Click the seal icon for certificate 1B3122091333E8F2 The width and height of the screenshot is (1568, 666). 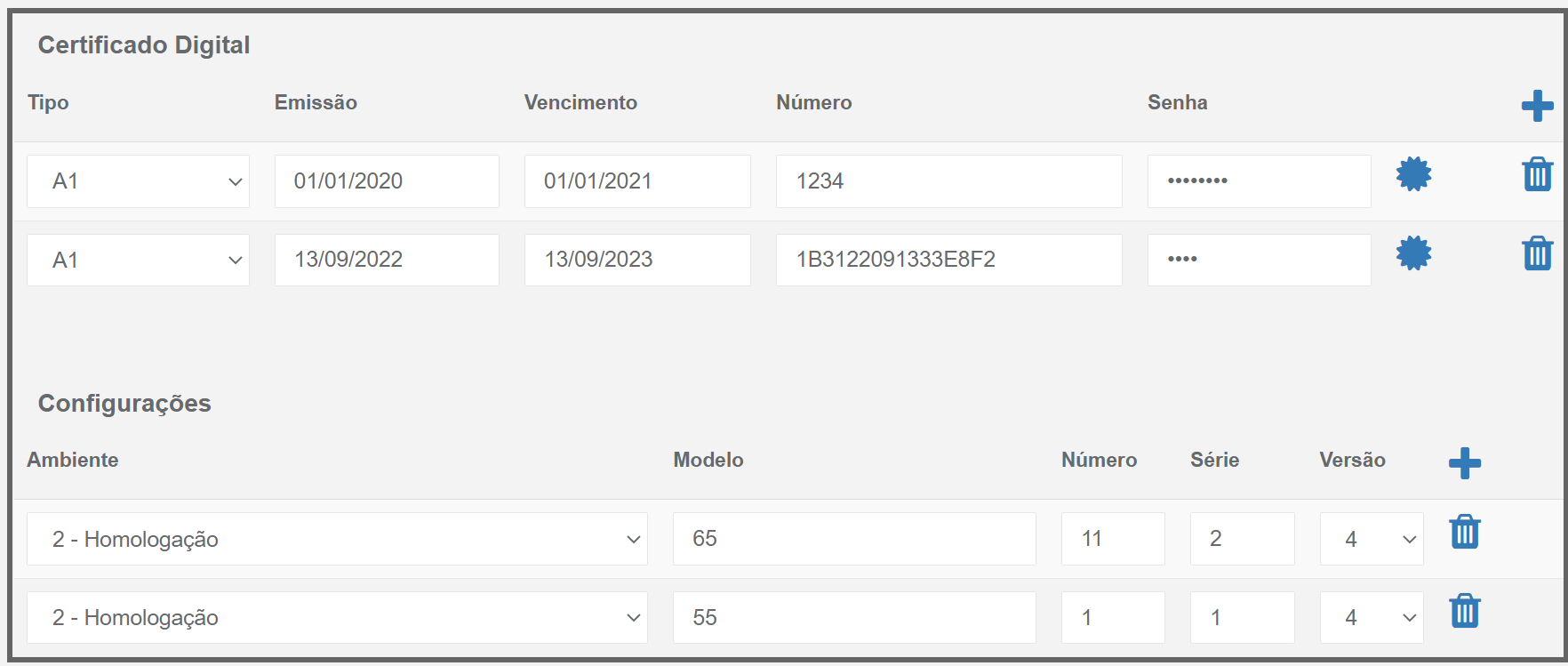click(x=1413, y=253)
